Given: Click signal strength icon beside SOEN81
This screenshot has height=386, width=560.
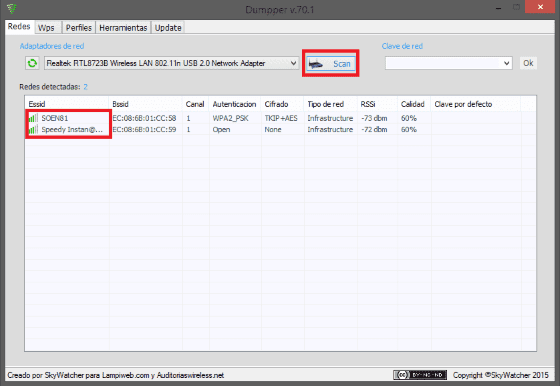Looking at the screenshot, I should 33,118.
